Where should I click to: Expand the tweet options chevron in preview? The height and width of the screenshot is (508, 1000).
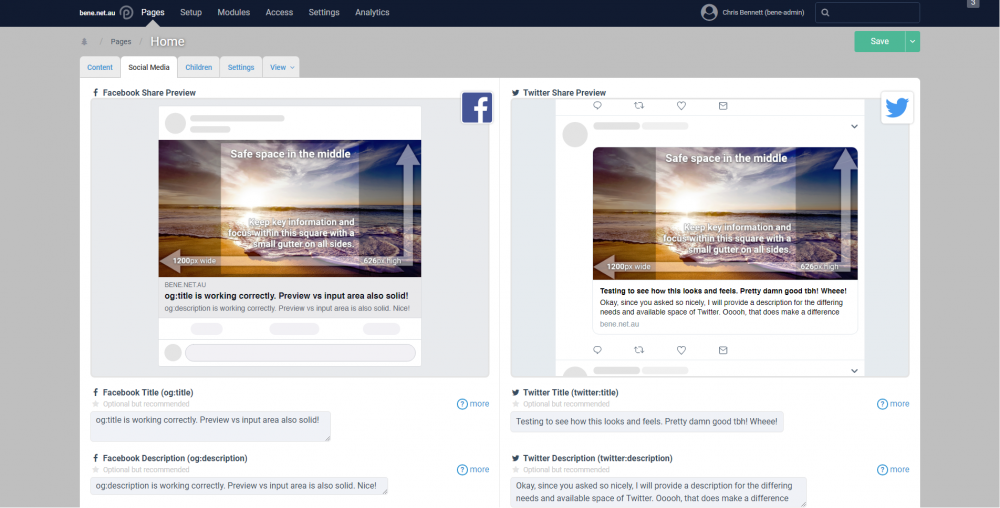(854, 127)
